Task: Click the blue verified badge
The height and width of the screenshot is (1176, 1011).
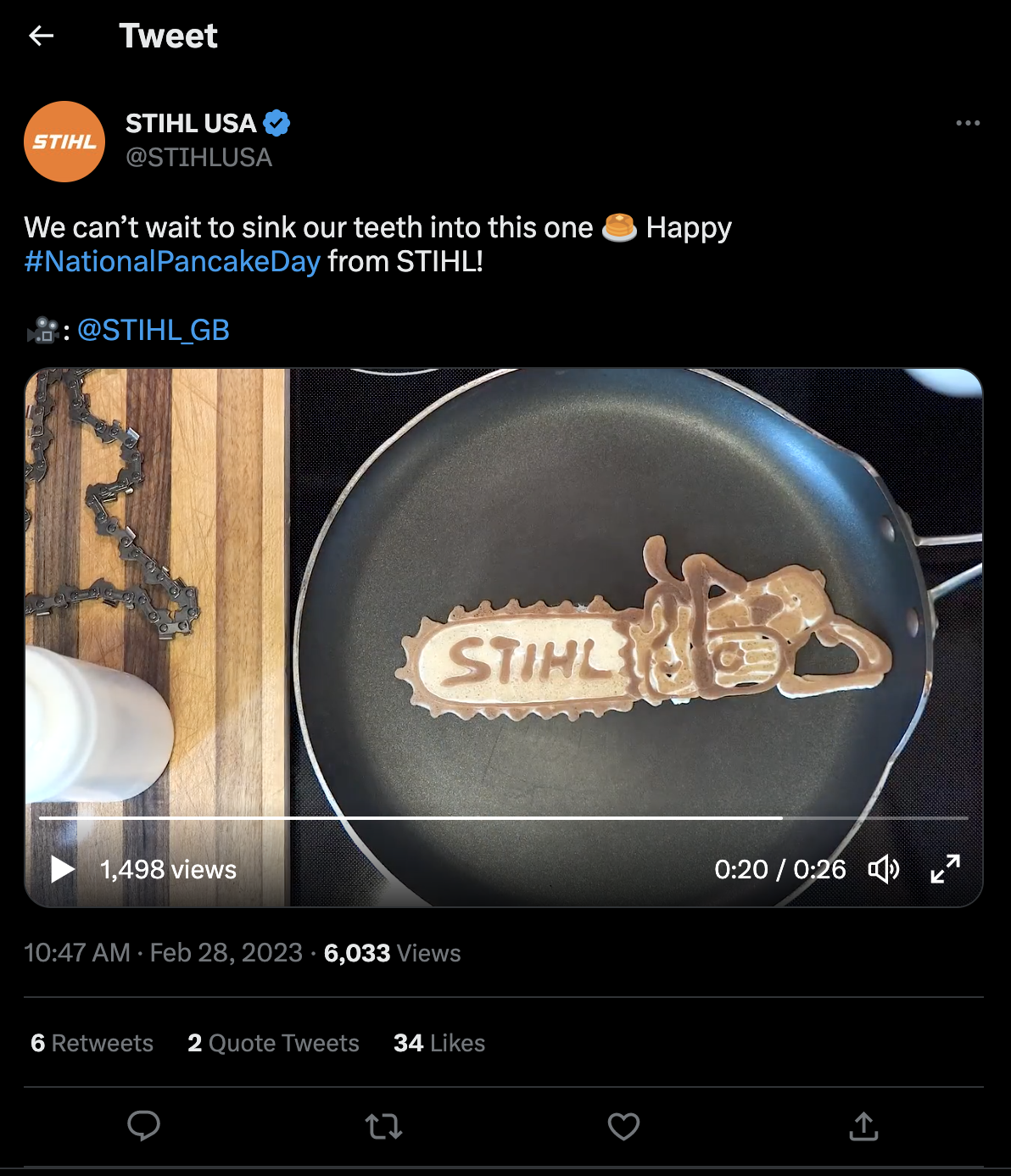Action: 276,124
